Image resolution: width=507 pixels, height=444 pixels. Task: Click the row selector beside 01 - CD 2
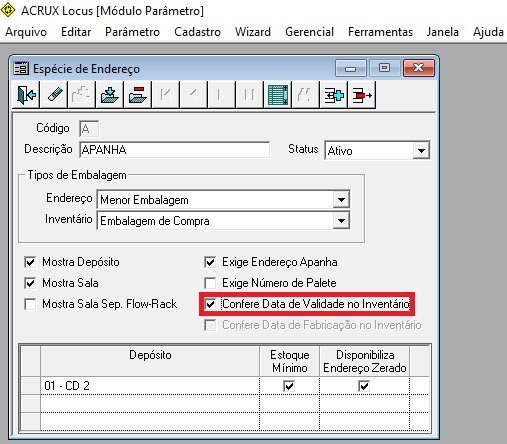(x=31, y=386)
